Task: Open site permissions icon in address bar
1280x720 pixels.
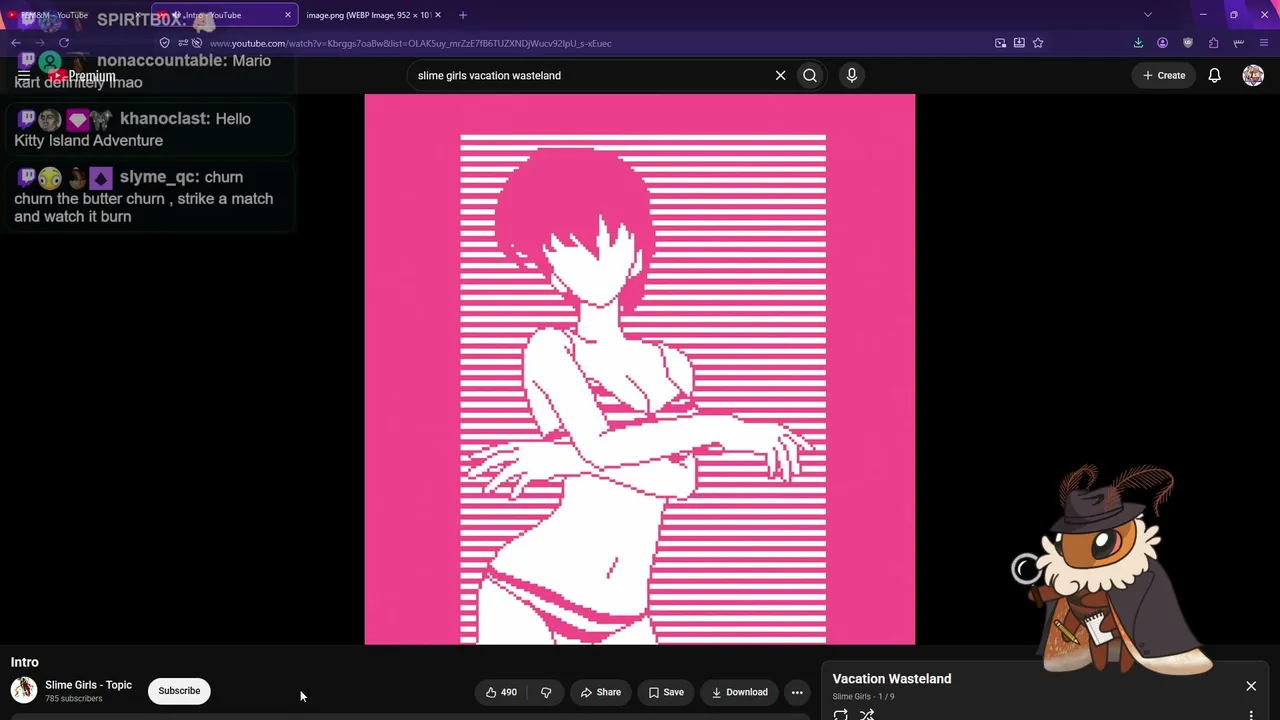Action: 183,43
